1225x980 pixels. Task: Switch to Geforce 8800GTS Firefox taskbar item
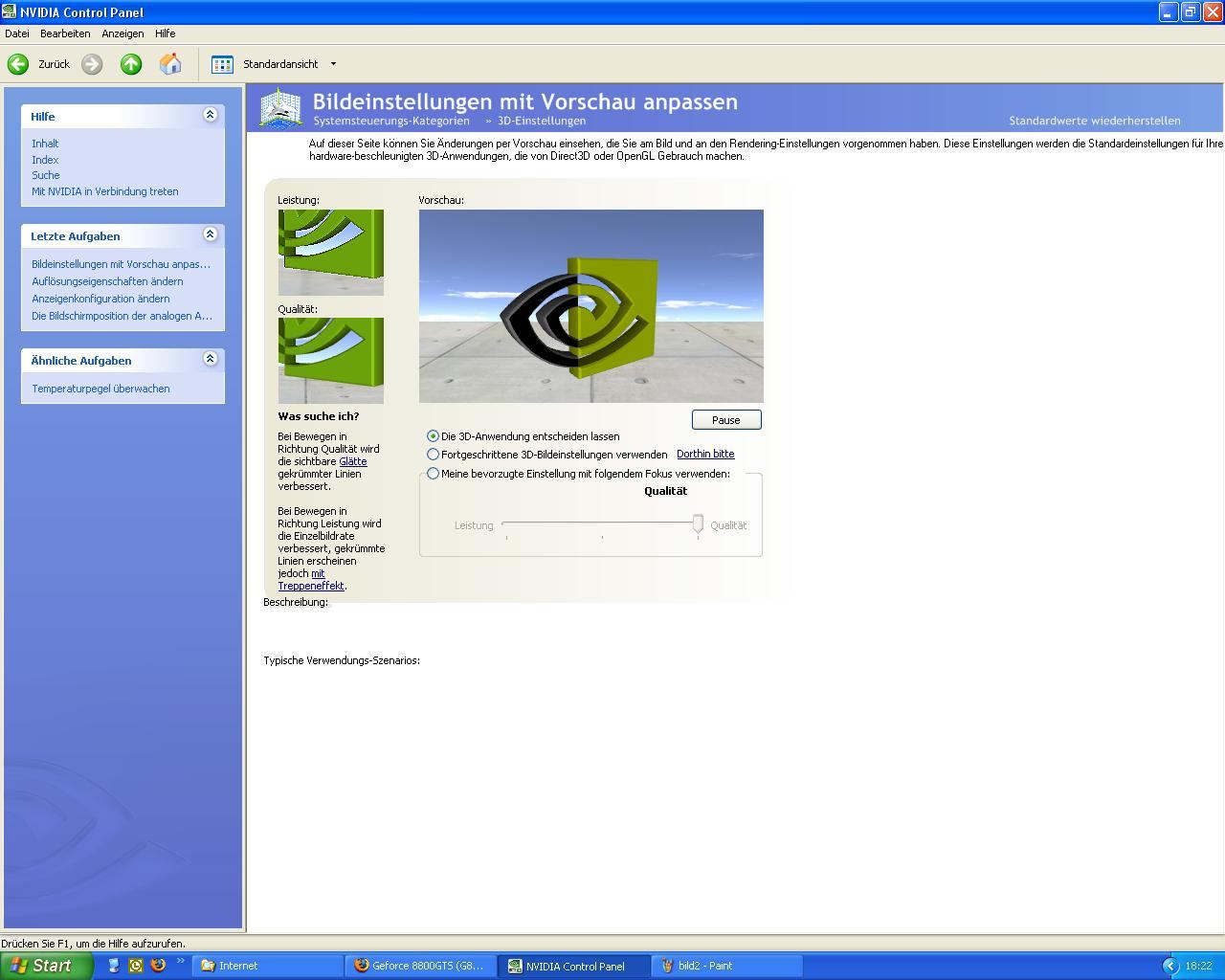[x=421, y=966]
